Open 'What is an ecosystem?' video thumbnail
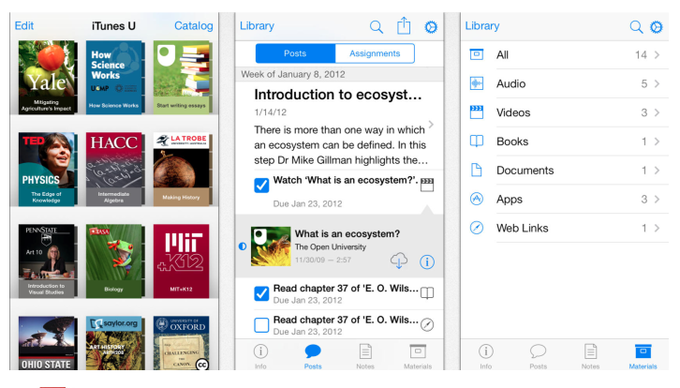 tap(271, 246)
